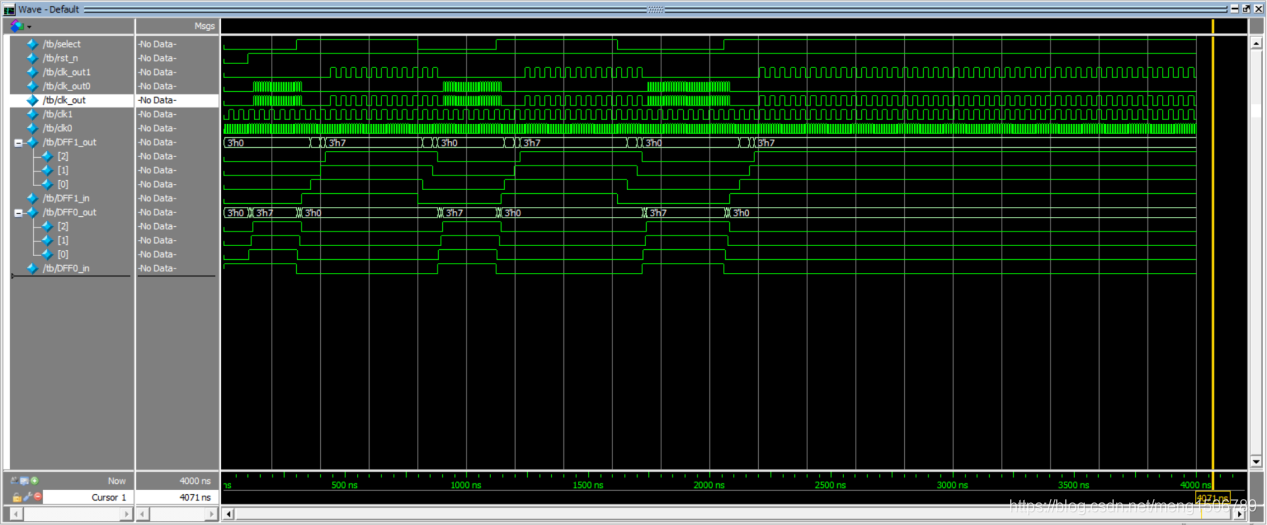This screenshot has height=525, width=1267.
Task: Click left arrow of waveform horizontal scrollbar
Action: pos(228,514)
